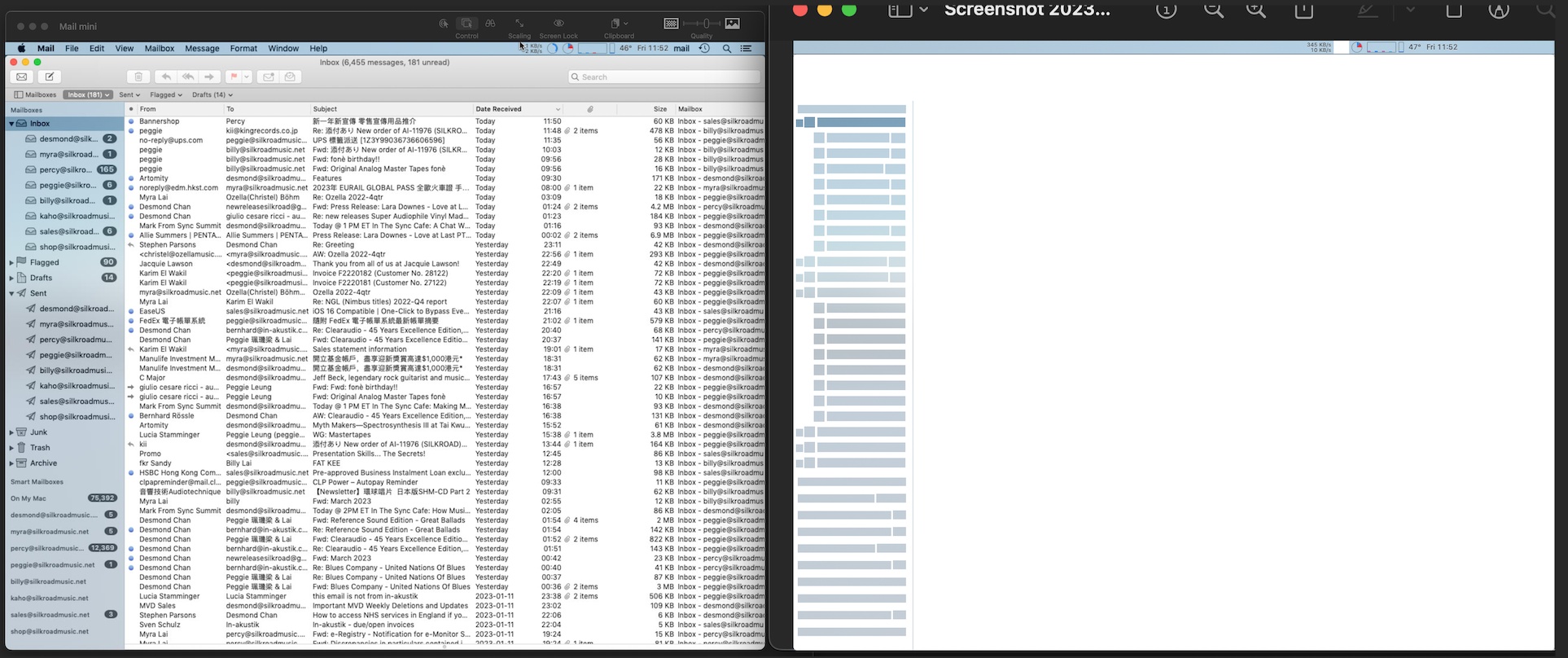This screenshot has width=1568, height=658.
Task: Open the Sent favorites dropdown
Action: pyautogui.click(x=129, y=94)
